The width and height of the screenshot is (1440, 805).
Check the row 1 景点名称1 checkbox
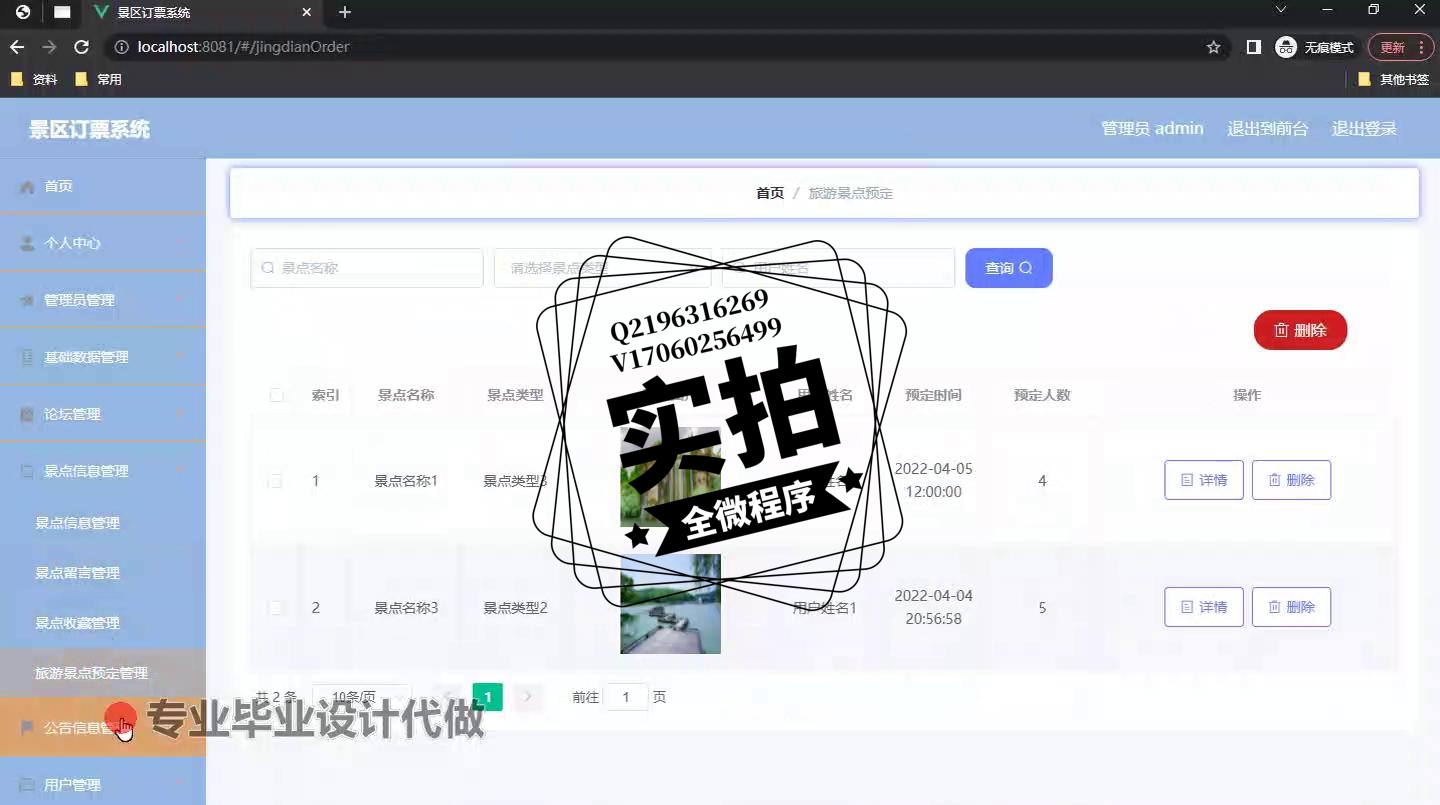tap(275, 481)
